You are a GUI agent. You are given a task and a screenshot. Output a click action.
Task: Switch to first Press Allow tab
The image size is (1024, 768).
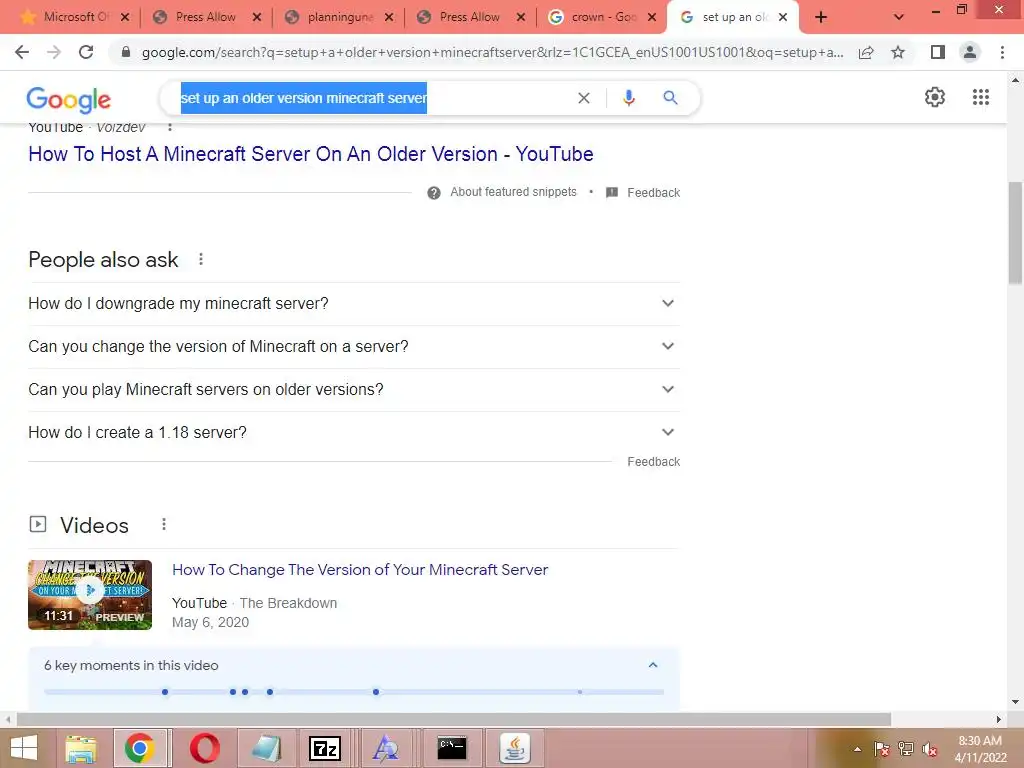click(205, 18)
